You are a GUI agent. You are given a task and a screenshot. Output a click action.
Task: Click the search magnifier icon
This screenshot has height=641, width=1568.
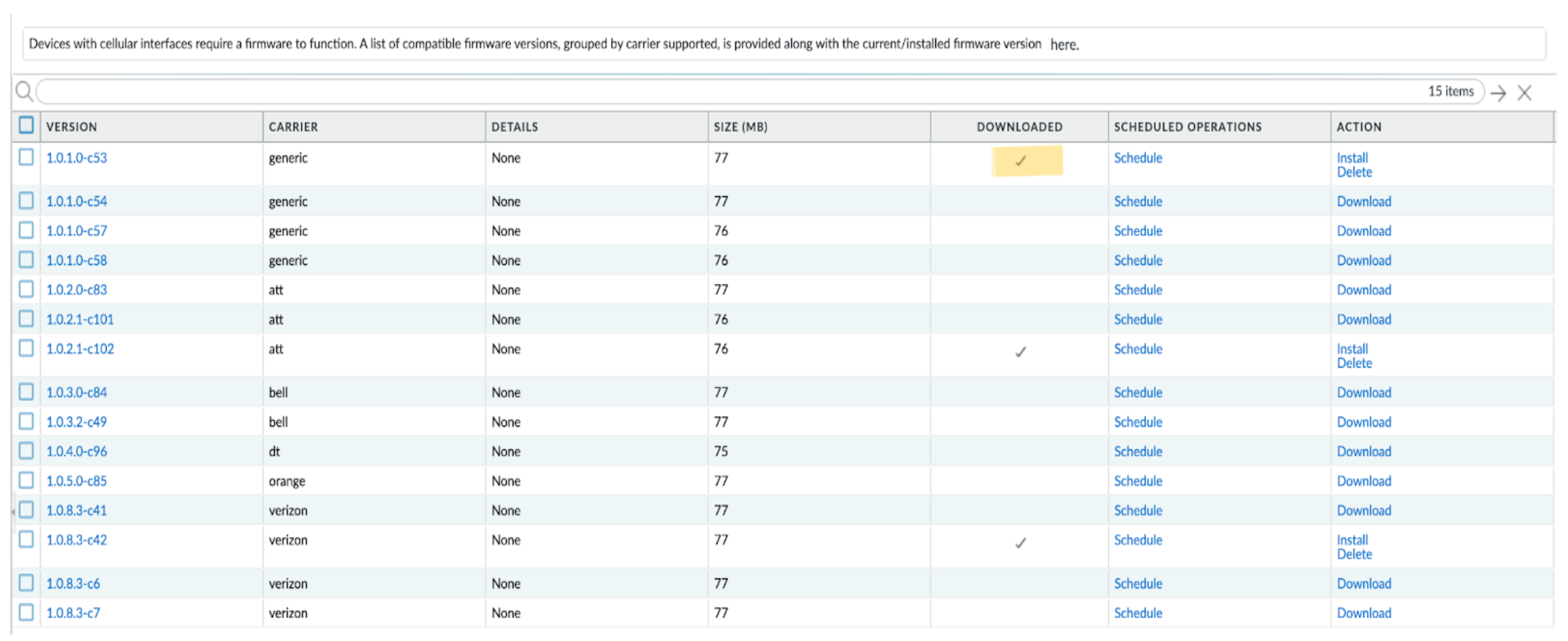tap(24, 92)
